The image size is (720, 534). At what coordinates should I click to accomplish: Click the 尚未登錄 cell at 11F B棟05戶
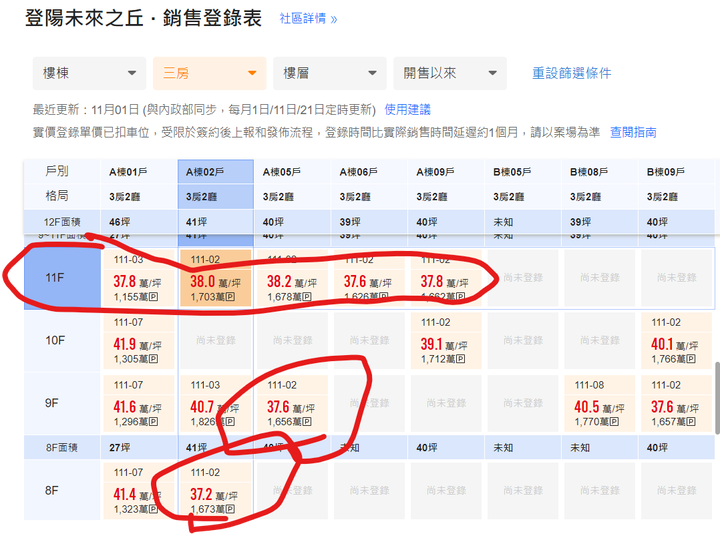523,278
